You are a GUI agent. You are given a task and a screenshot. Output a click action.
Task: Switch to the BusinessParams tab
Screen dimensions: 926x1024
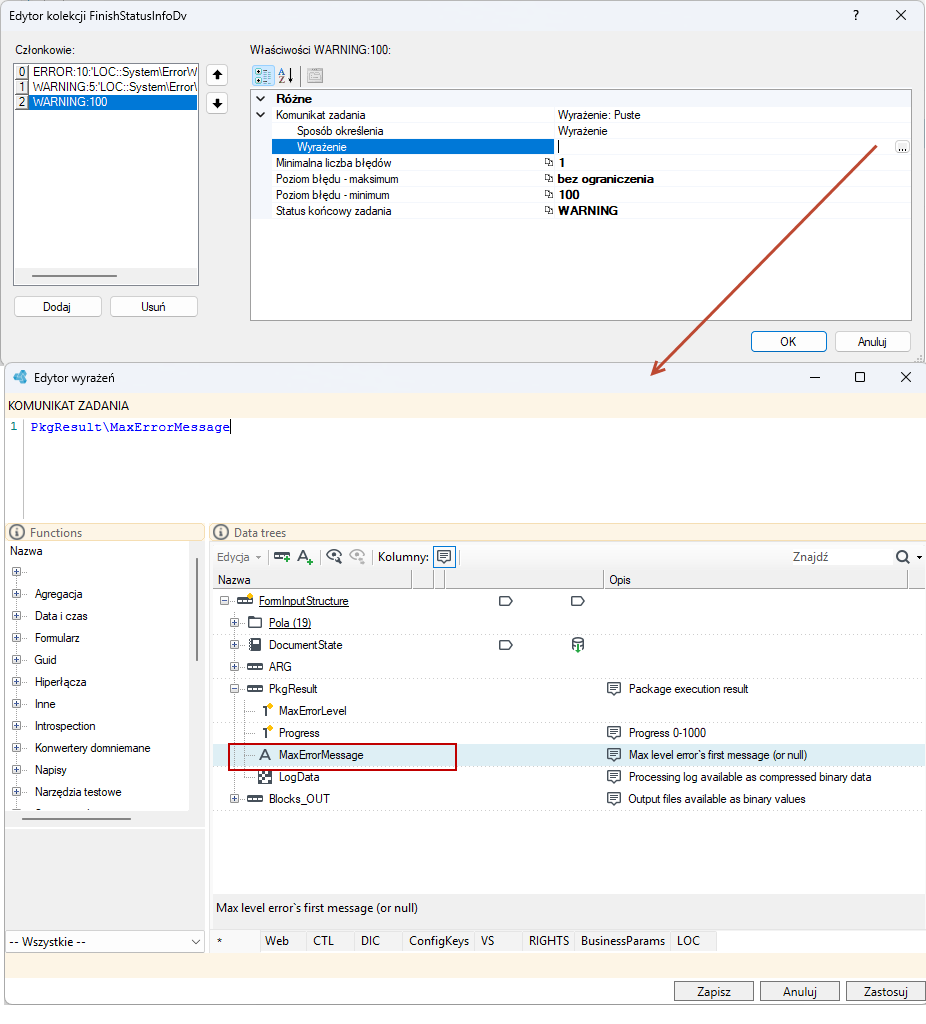click(623, 941)
